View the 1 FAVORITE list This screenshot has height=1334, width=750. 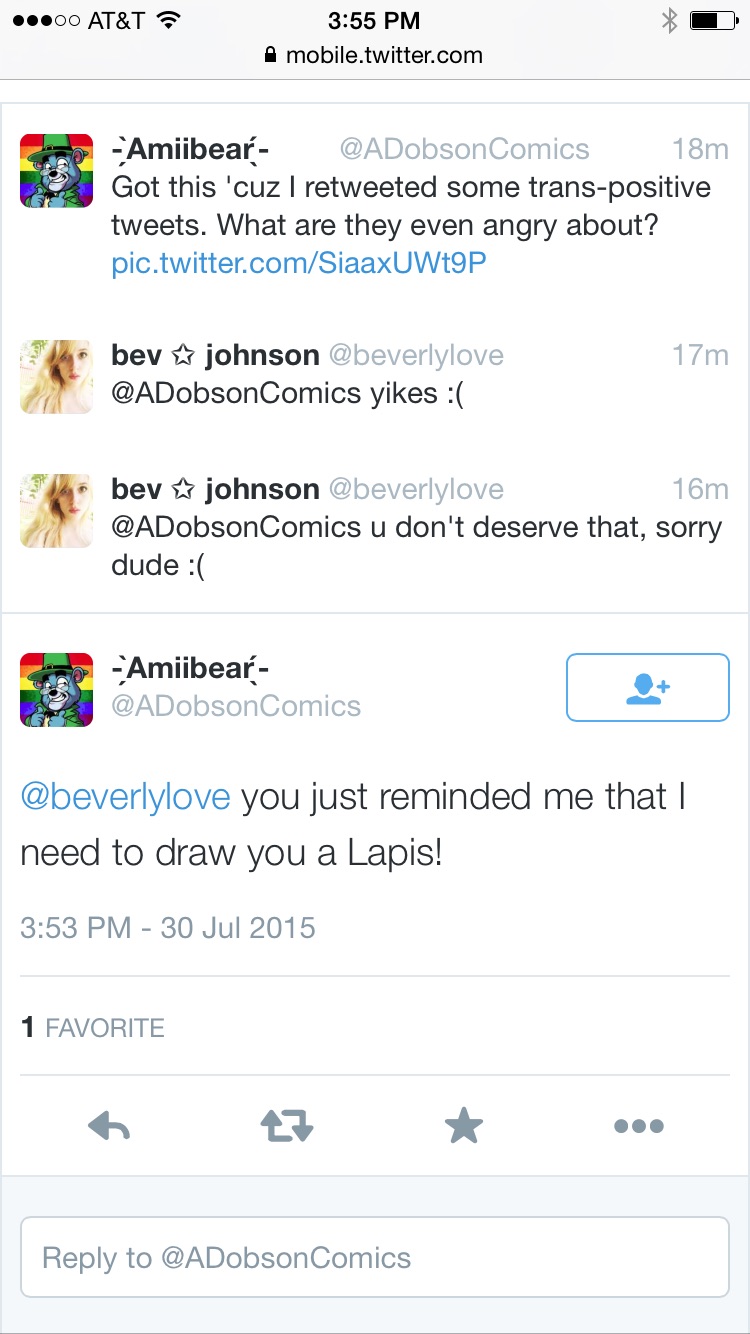coord(93,1027)
